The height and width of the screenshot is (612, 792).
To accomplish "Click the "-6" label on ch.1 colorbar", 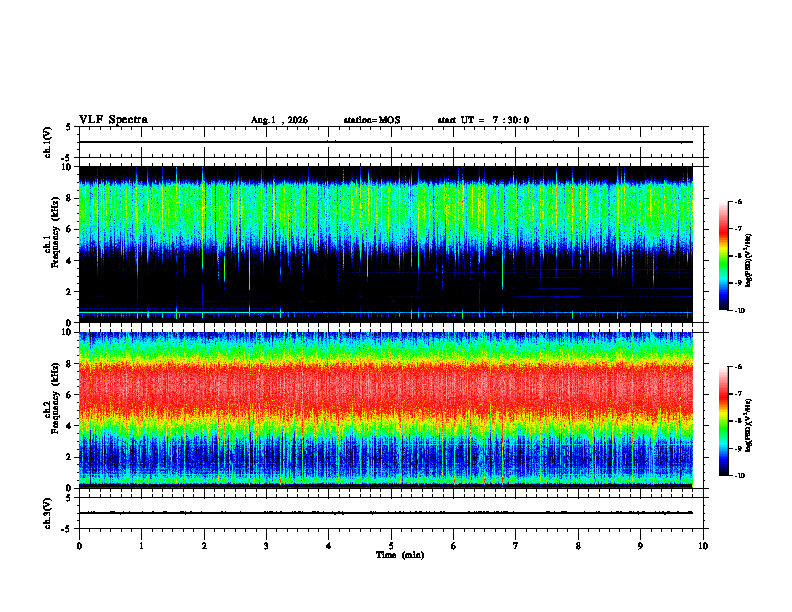I will pos(738,202).
